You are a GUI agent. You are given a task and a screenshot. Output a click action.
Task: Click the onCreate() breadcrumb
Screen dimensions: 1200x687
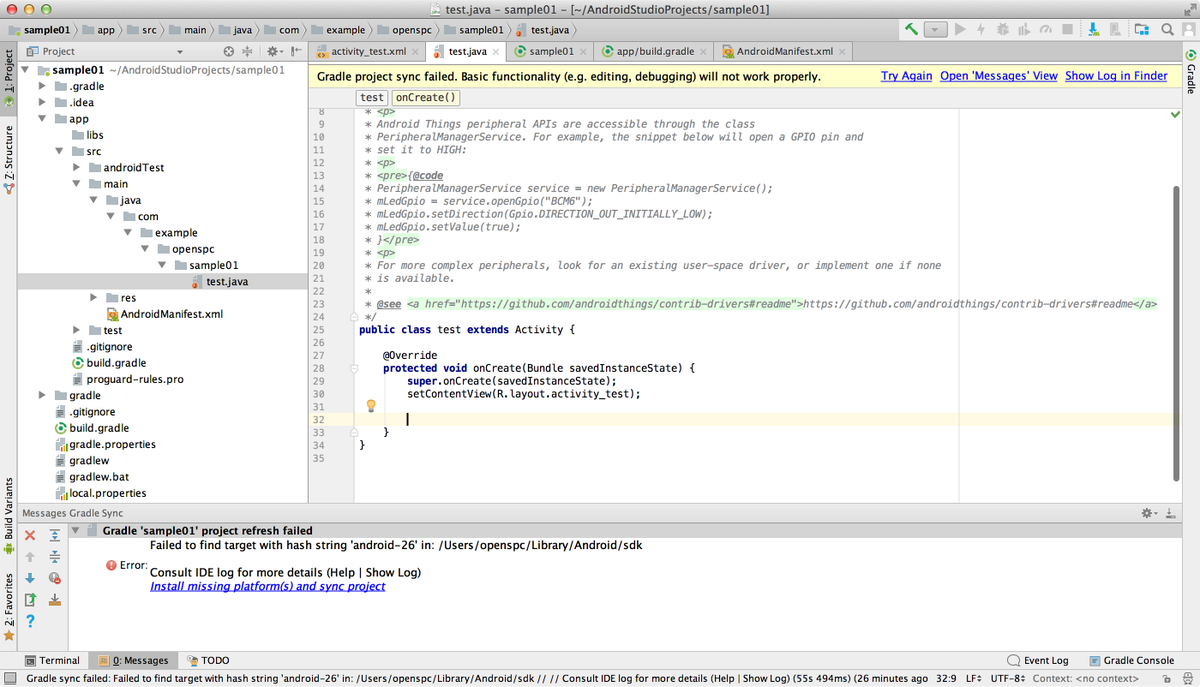click(426, 97)
